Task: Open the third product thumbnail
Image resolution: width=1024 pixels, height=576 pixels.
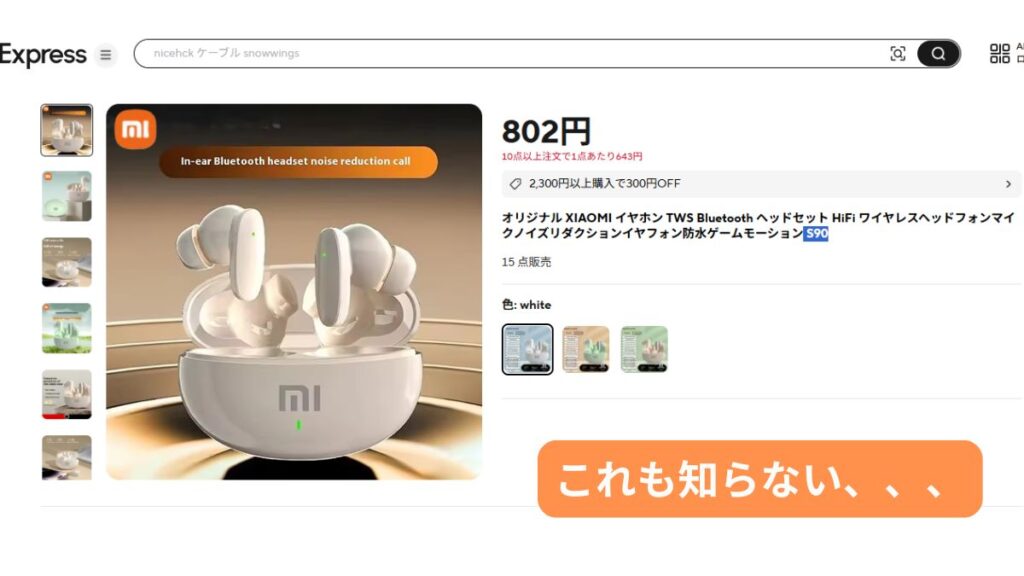Action: click(67, 262)
